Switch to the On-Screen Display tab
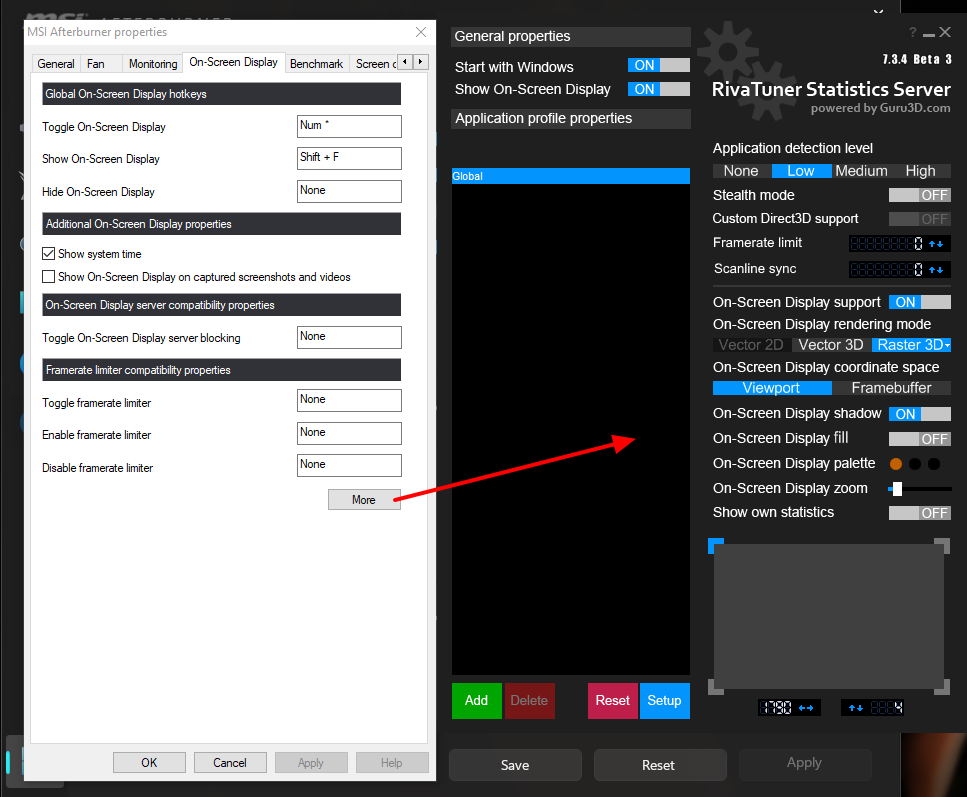 pyautogui.click(x=234, y=62)
